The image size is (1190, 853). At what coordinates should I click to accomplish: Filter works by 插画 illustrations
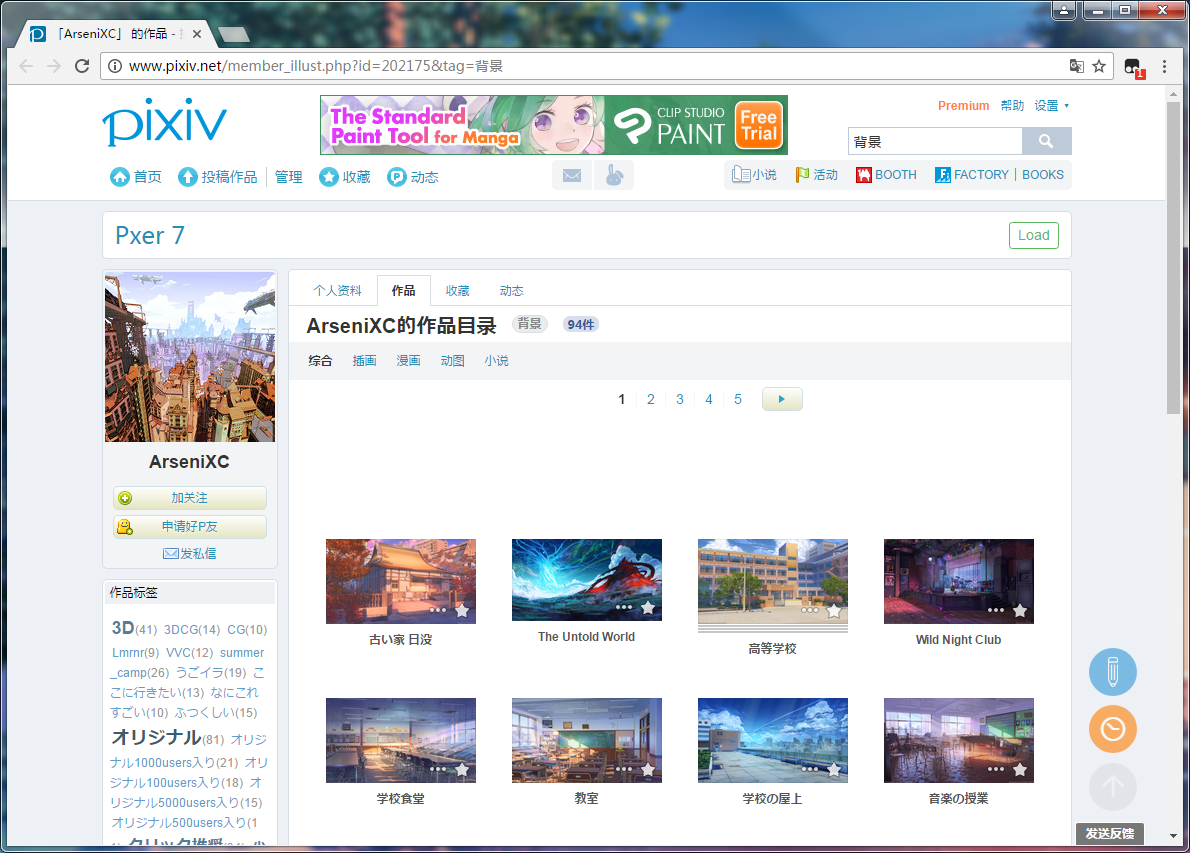click(364, 360)
